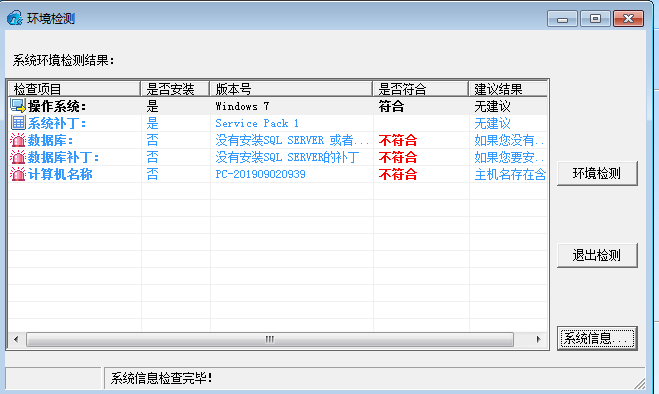Image resolution: width=659 pixels, height=394 pixels.
Task: Click the horizontal scrollbar left arrow
Action: click(16, 339)
